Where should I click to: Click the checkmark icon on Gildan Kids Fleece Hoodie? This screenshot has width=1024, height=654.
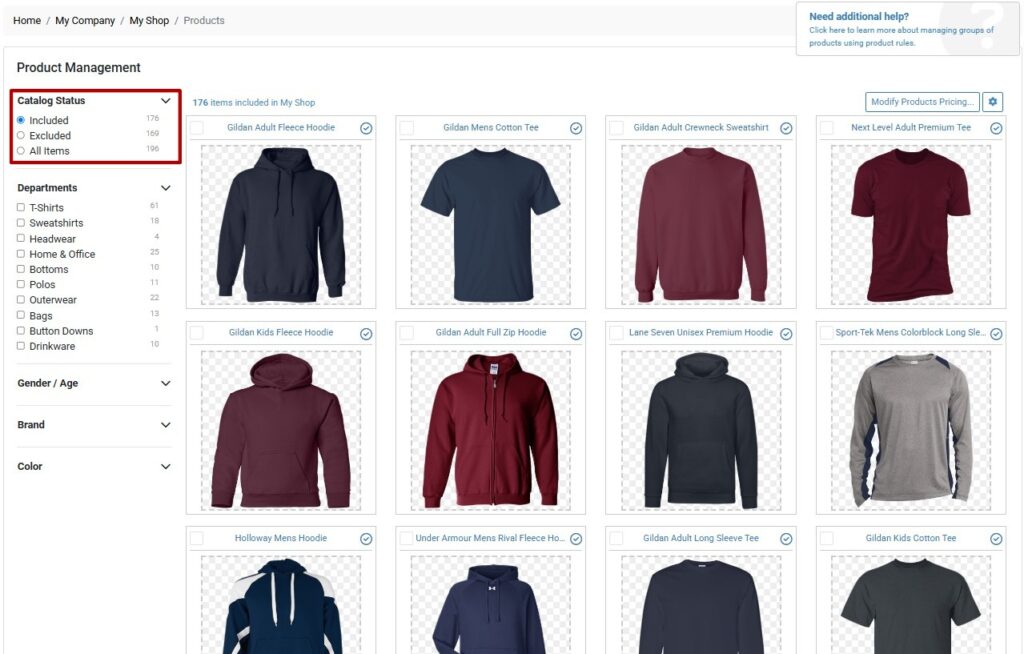366,334
